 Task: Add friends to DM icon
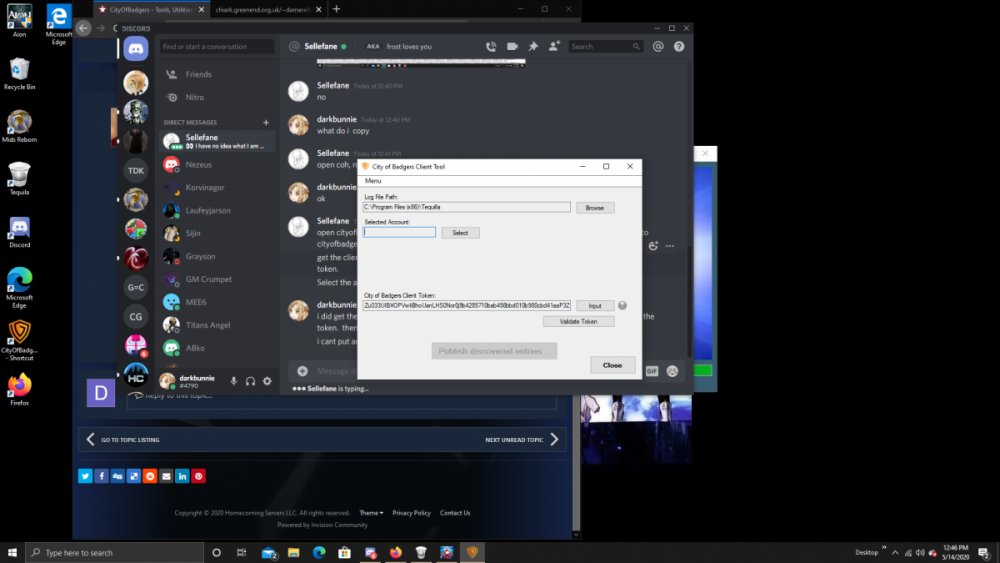[x=554, y=46]
